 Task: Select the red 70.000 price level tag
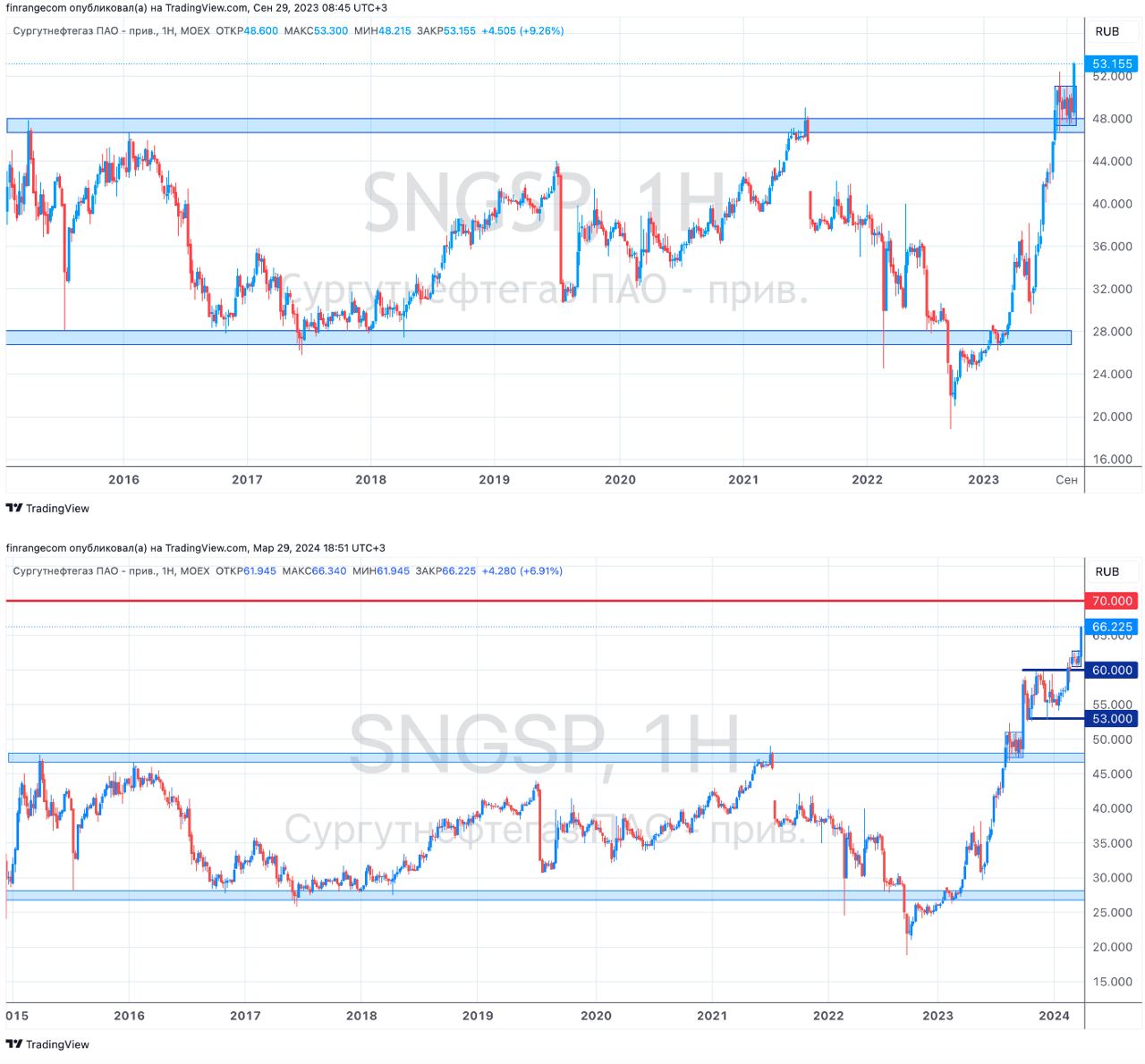[x=1112, y=601]
